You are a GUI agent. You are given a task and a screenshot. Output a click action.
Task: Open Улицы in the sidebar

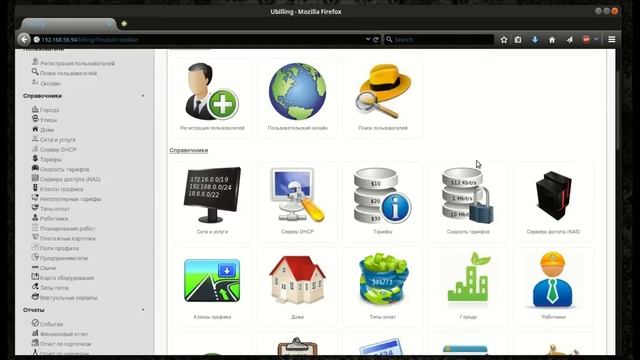(x=48, y=120)
